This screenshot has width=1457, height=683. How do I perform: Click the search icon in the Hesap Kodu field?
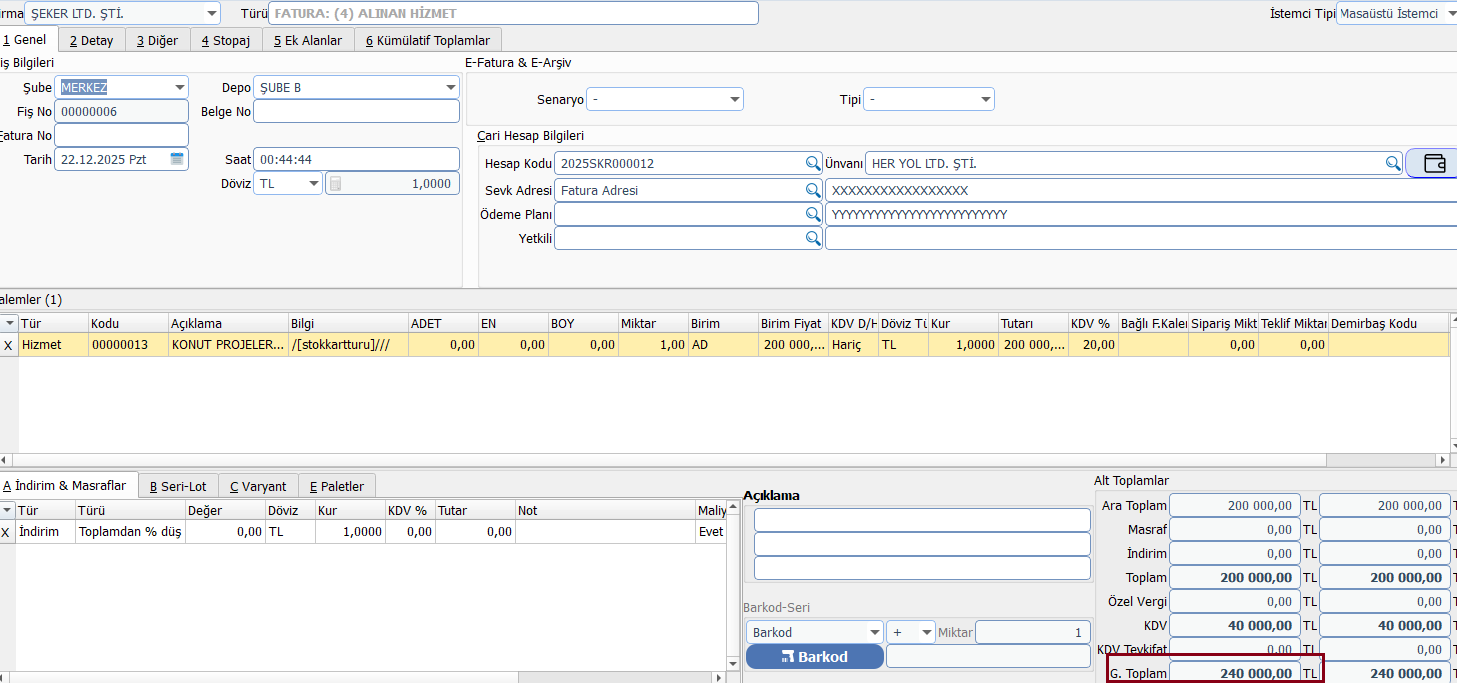[813, 163]
